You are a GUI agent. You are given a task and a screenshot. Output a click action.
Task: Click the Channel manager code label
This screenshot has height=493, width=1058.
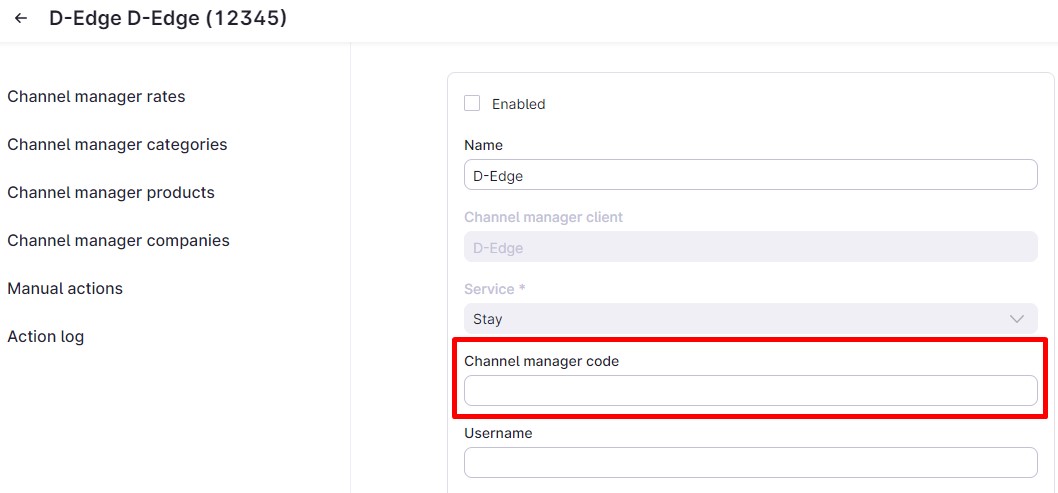[x=541, y=361]
